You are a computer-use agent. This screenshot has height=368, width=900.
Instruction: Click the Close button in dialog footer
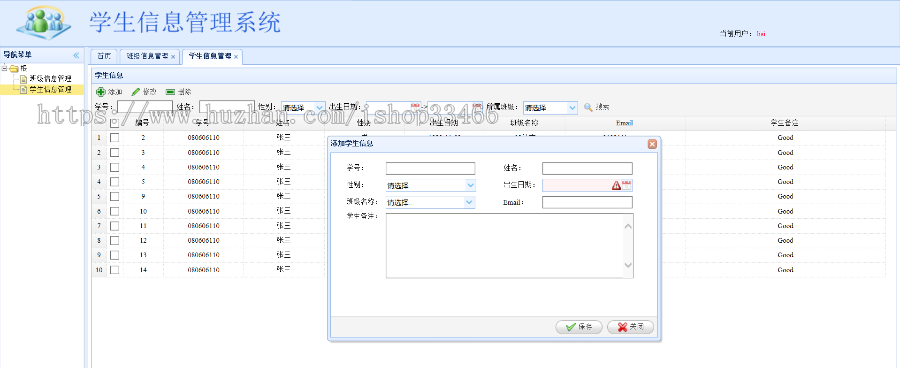click(630, 327)
